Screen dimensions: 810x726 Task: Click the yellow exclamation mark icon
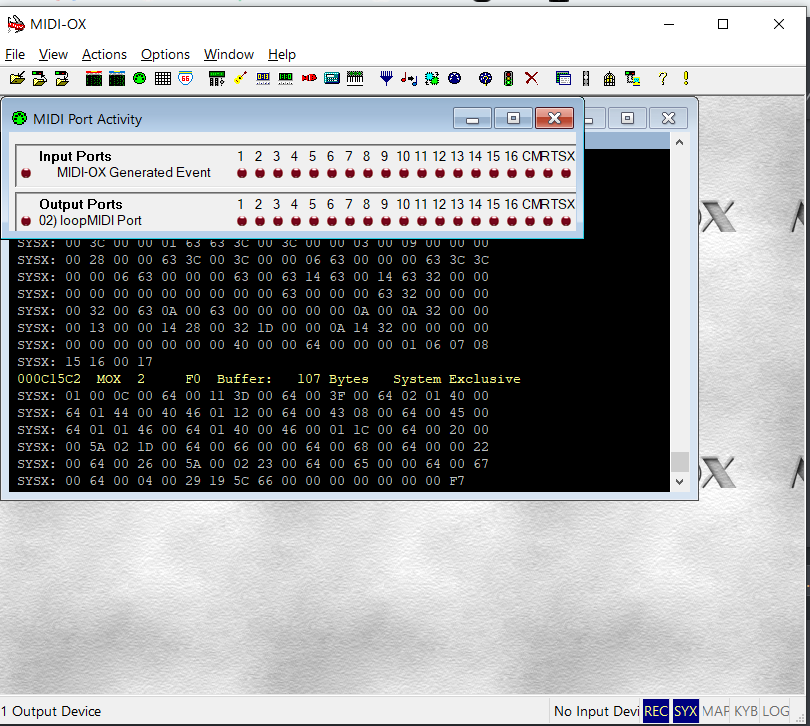click(686, 79)
